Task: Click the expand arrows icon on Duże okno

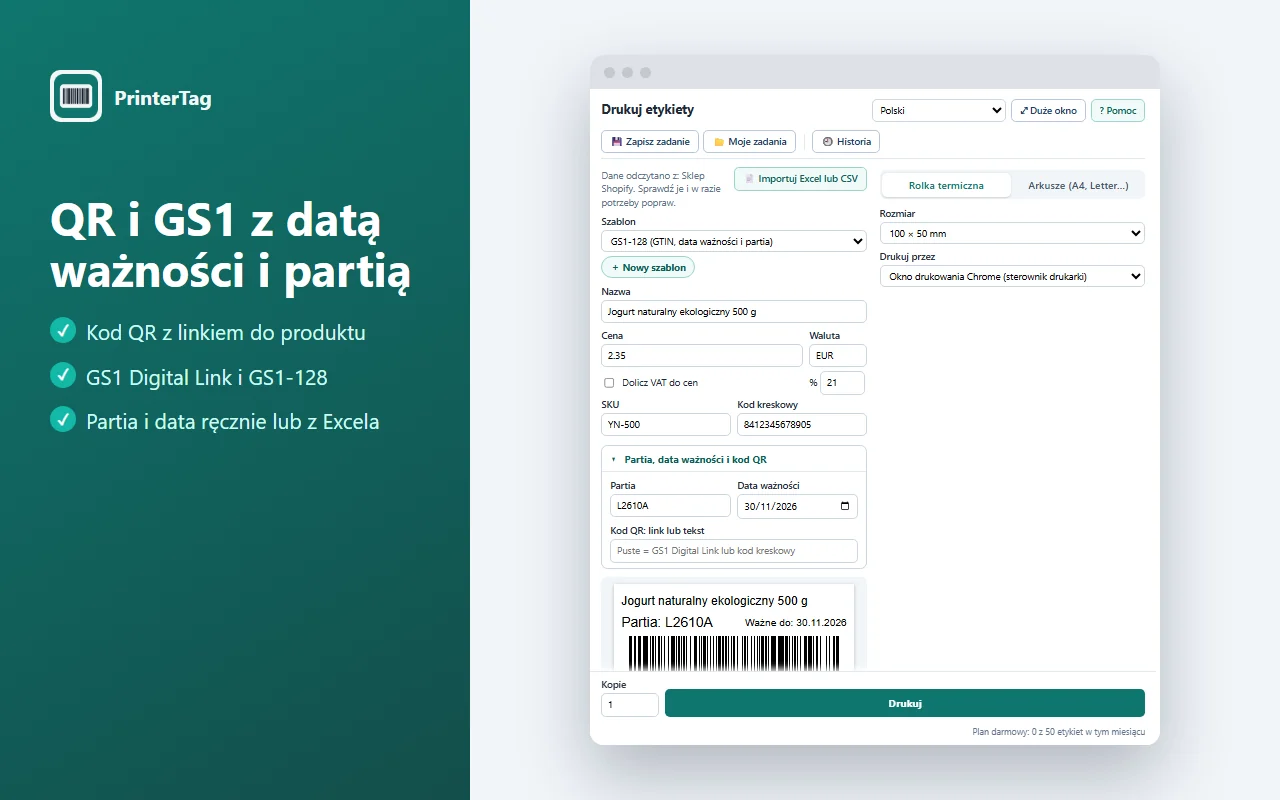Action: 1023,111
